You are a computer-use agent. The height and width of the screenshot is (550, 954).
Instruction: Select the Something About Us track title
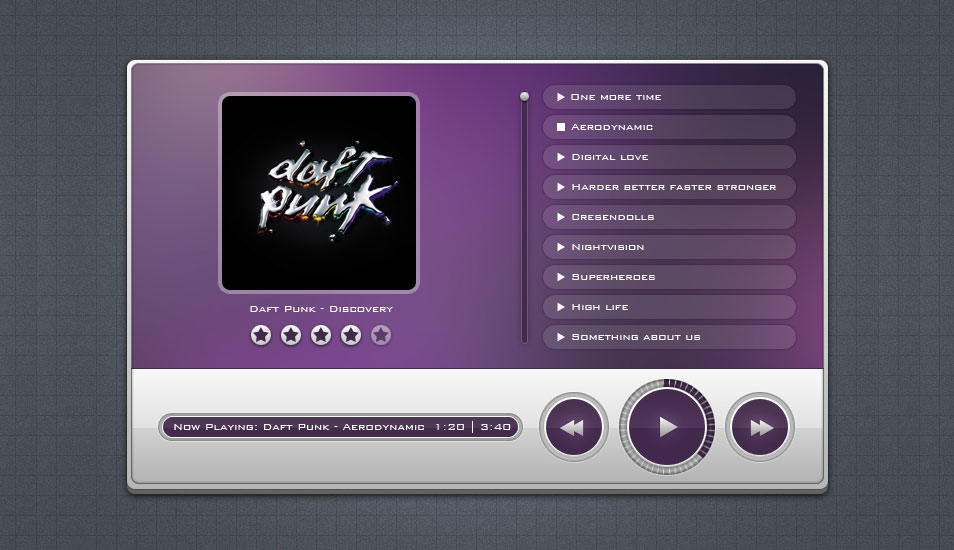pyautogui.click(x=636, y=336)
